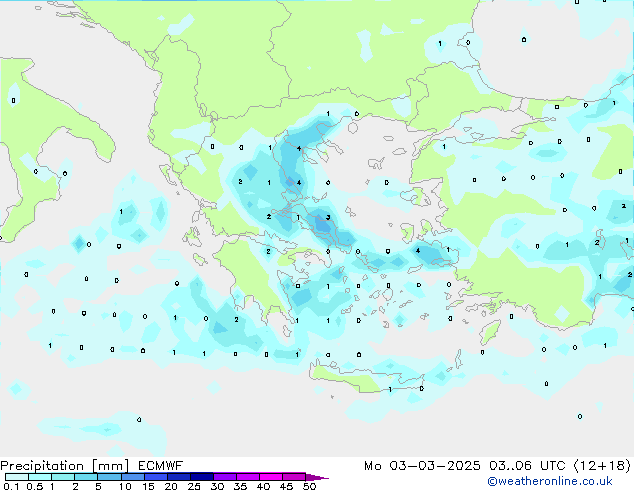Click the '25' legend value label
The width and height of the screenshot is (634, 490).
pos(194,486)
